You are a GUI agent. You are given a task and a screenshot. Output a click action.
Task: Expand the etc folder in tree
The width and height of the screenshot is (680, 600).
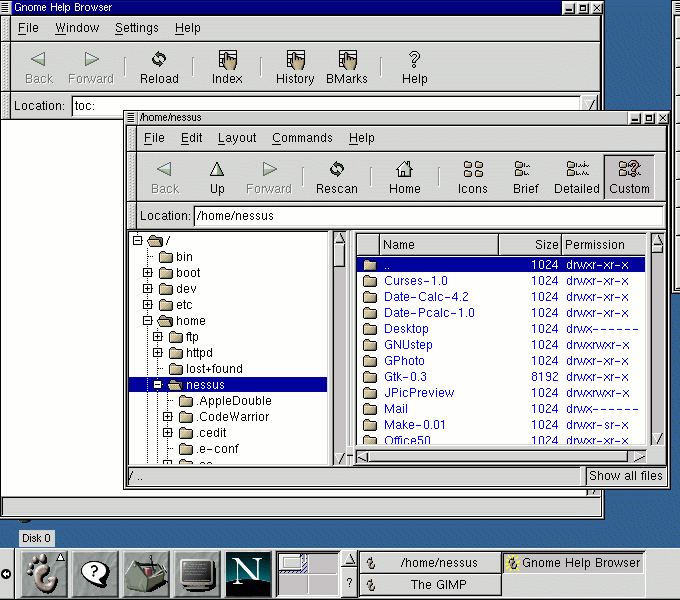[148, 305]
